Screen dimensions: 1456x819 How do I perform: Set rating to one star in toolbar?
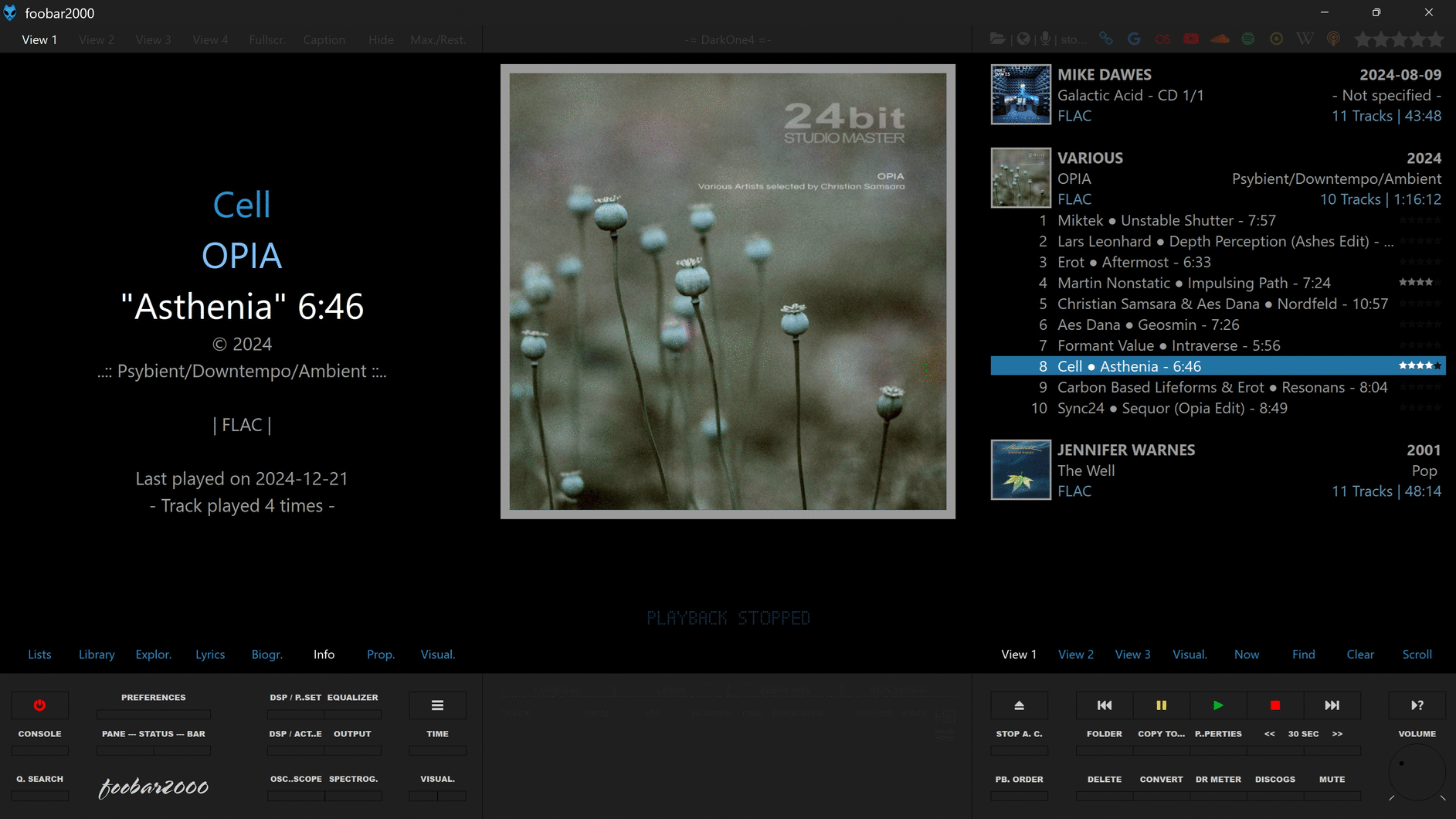[x=1363, y=39]
